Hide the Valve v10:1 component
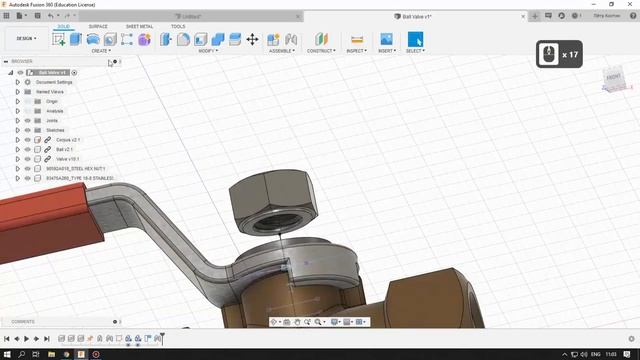 (28, 159)
